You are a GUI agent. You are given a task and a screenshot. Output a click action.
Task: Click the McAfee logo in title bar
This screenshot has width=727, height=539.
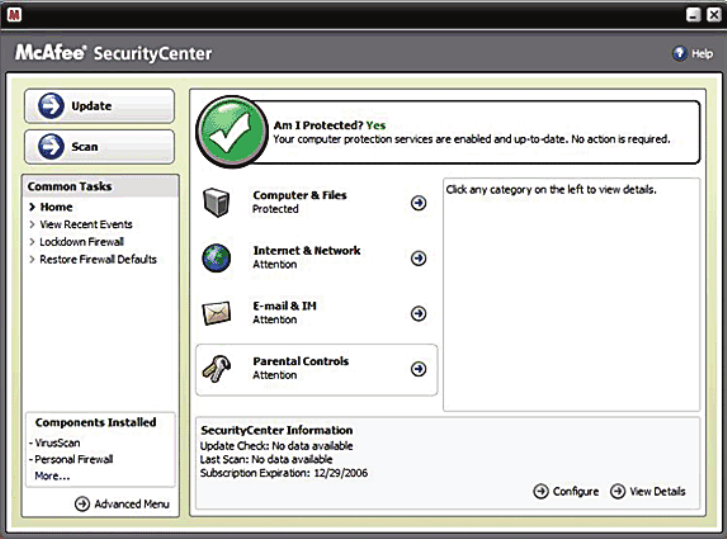point(14,14)
